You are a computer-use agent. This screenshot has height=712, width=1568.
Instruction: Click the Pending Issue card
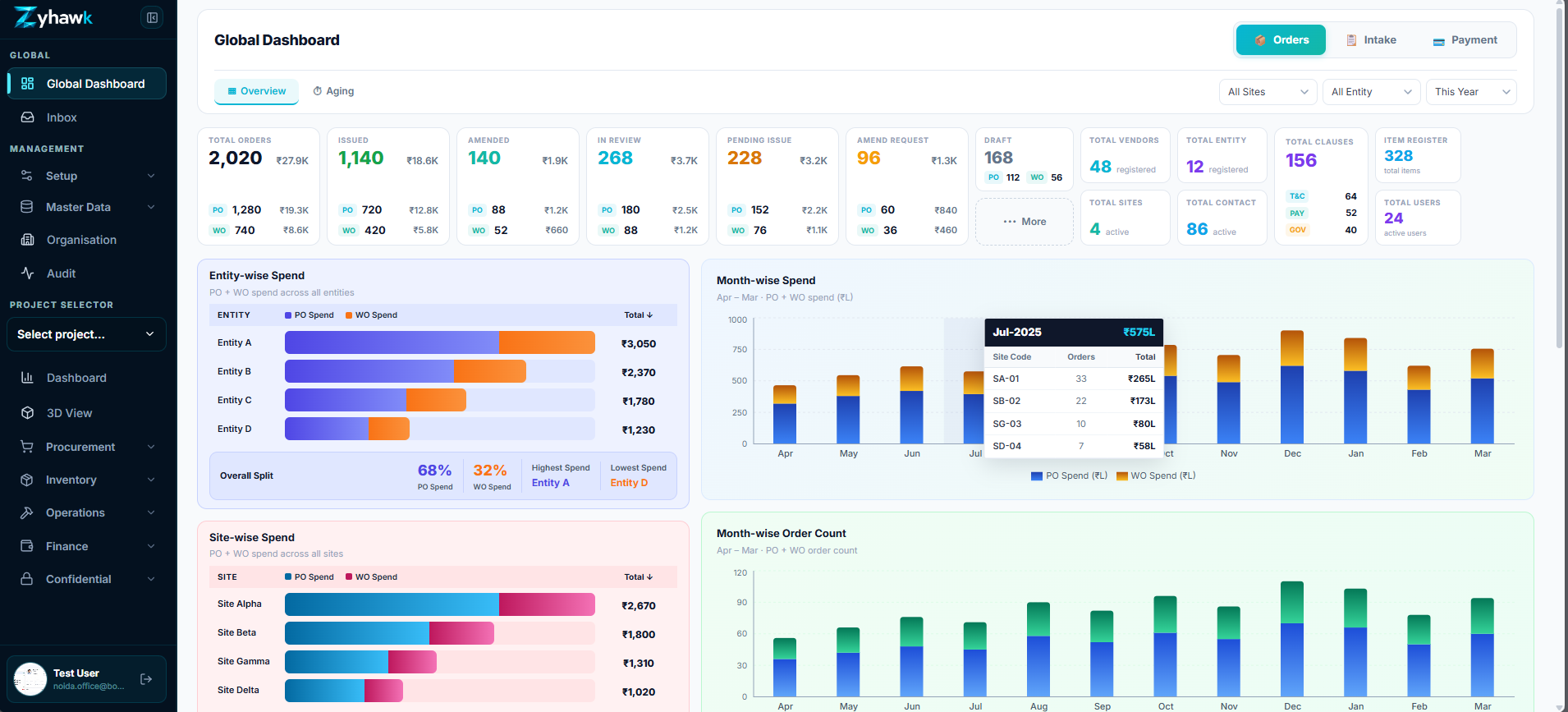tap(777, 186)
